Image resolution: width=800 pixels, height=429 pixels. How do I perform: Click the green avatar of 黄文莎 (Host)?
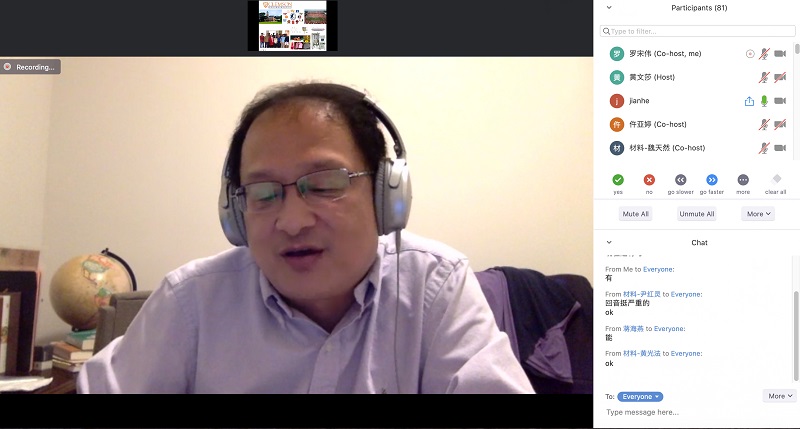[617, 77]
